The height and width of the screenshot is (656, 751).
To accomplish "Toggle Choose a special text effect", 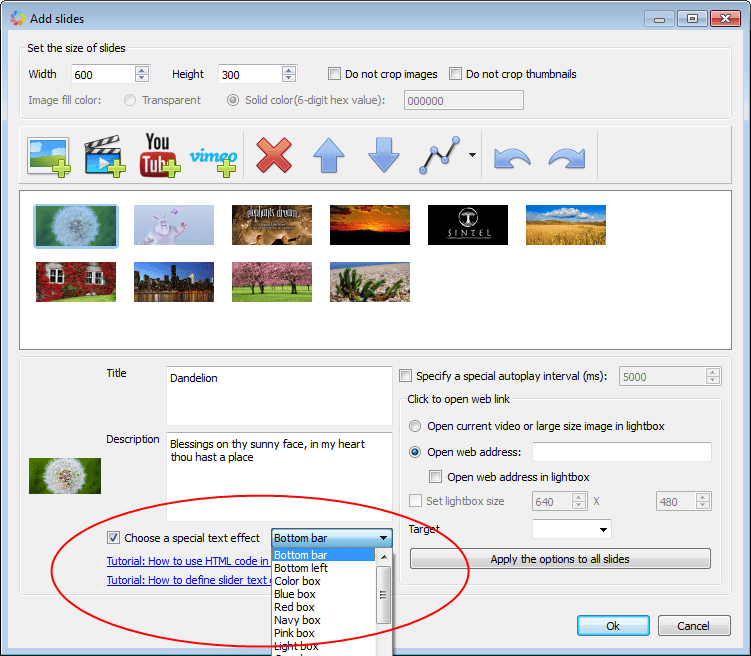I will [113, 538].
